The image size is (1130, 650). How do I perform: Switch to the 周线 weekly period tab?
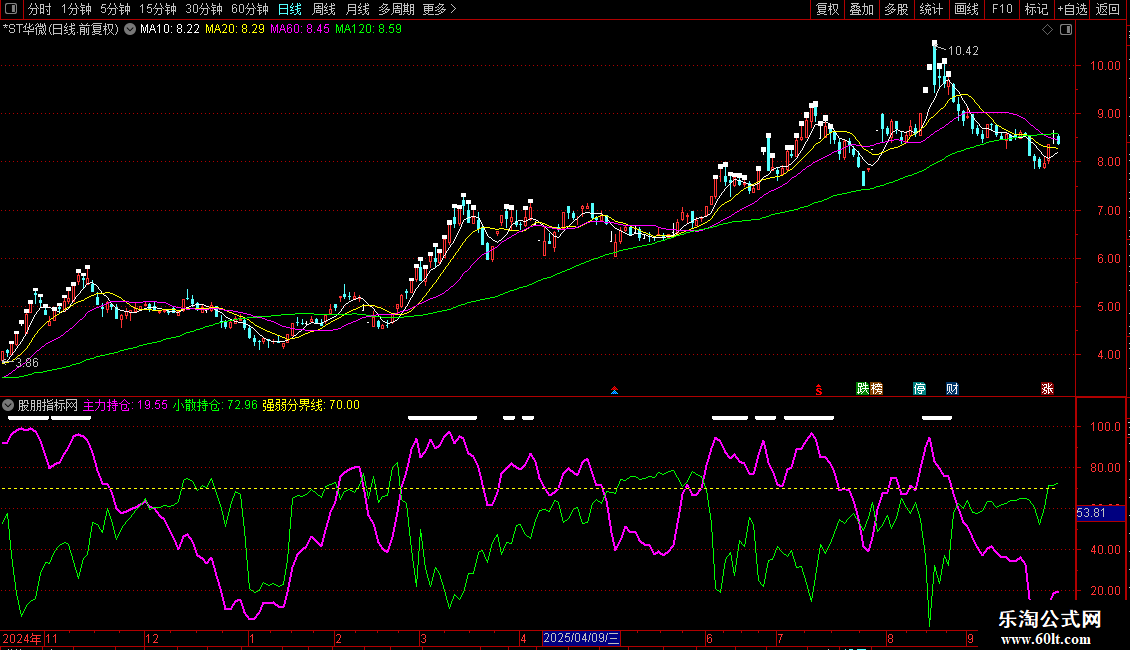323,9
